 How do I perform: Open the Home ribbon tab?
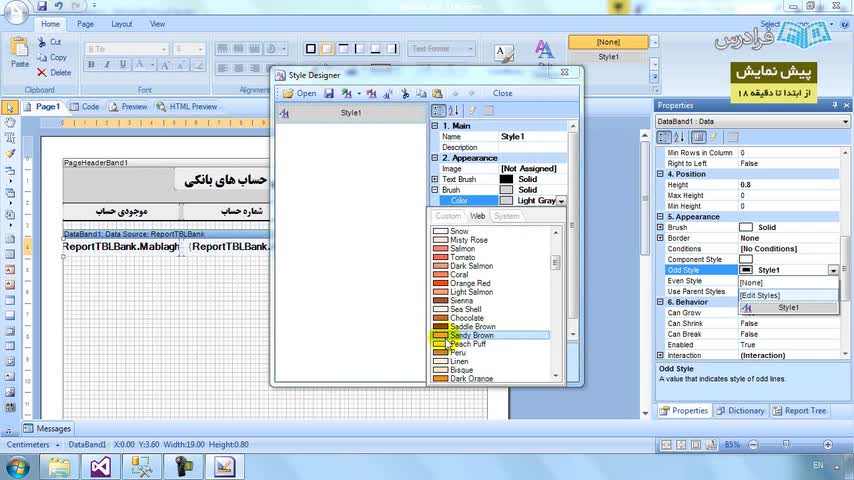click(x=50, y=24)
